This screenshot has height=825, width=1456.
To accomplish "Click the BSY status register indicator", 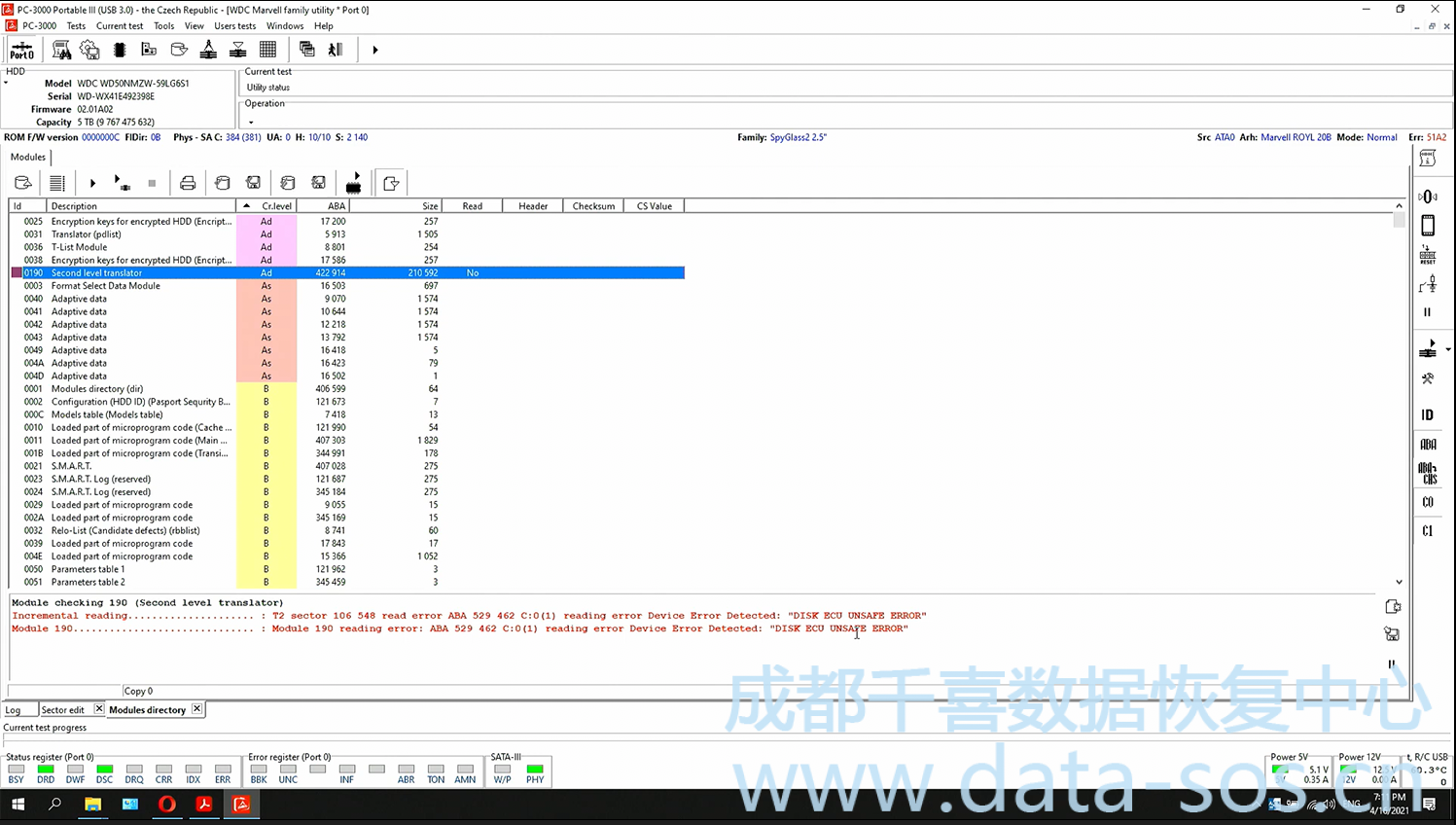I will (x=16, y=770).
